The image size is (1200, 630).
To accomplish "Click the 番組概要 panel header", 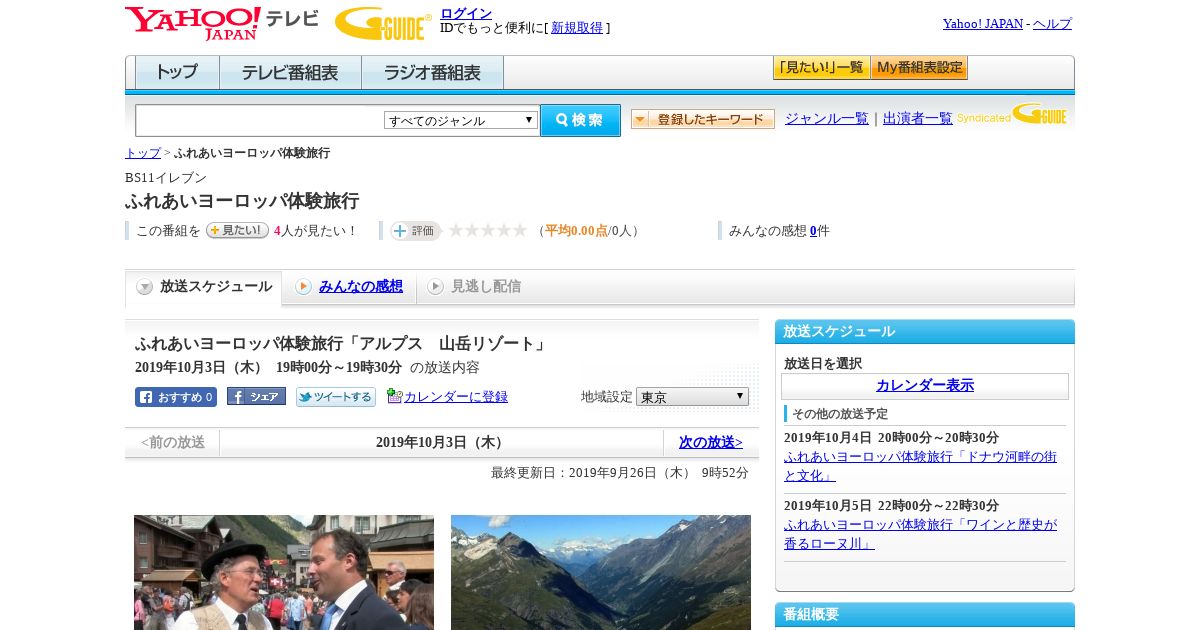I will 925,614.
